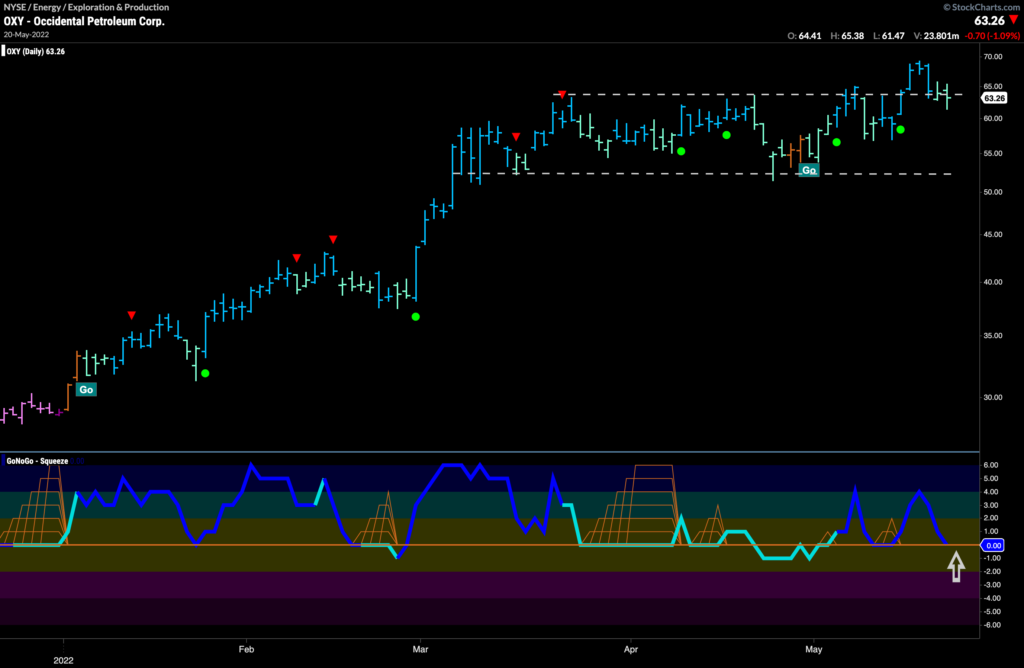Click the open value O: 64.41
Viewport: 1024px width, 668px height.
(804, 36)
